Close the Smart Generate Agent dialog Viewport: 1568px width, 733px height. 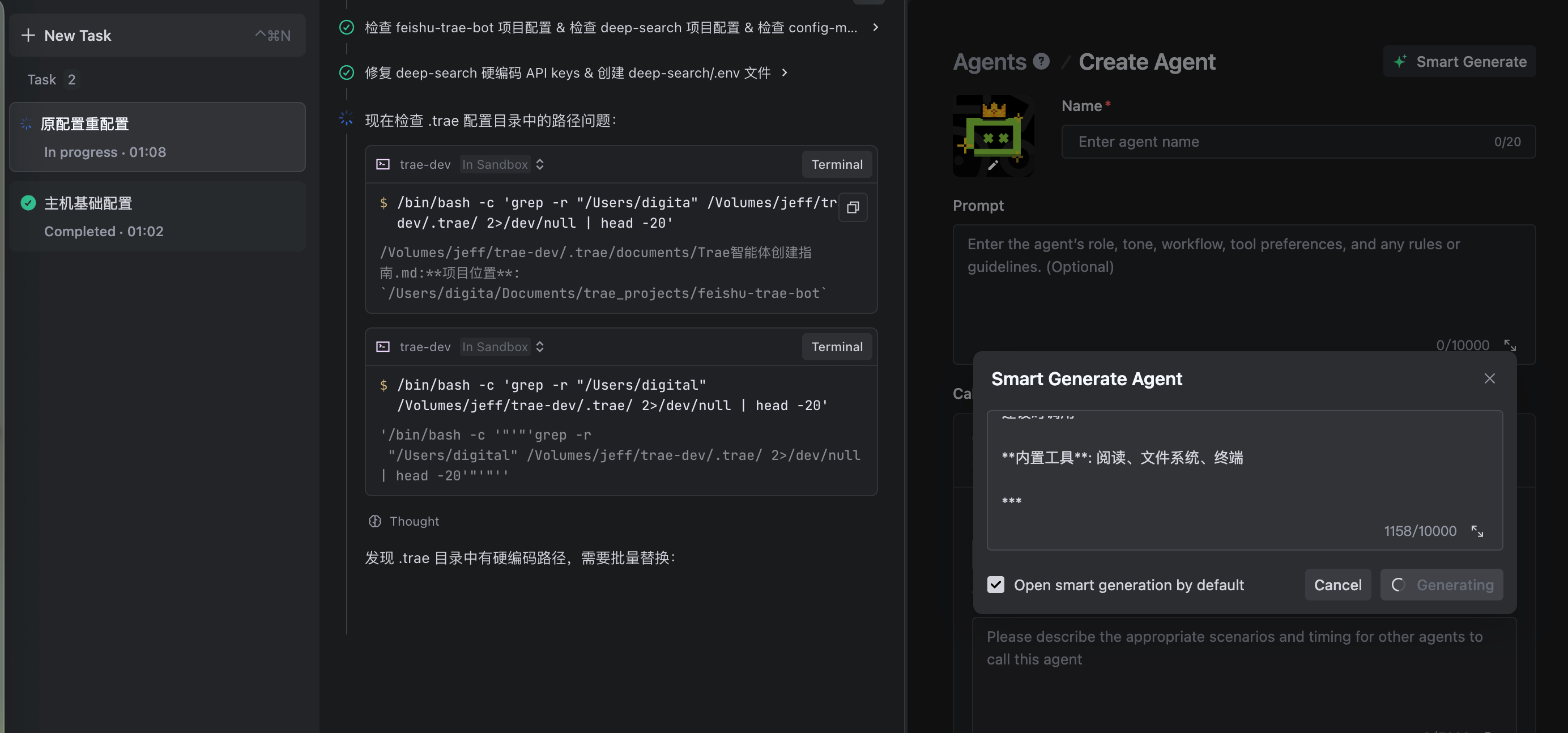1489,378
